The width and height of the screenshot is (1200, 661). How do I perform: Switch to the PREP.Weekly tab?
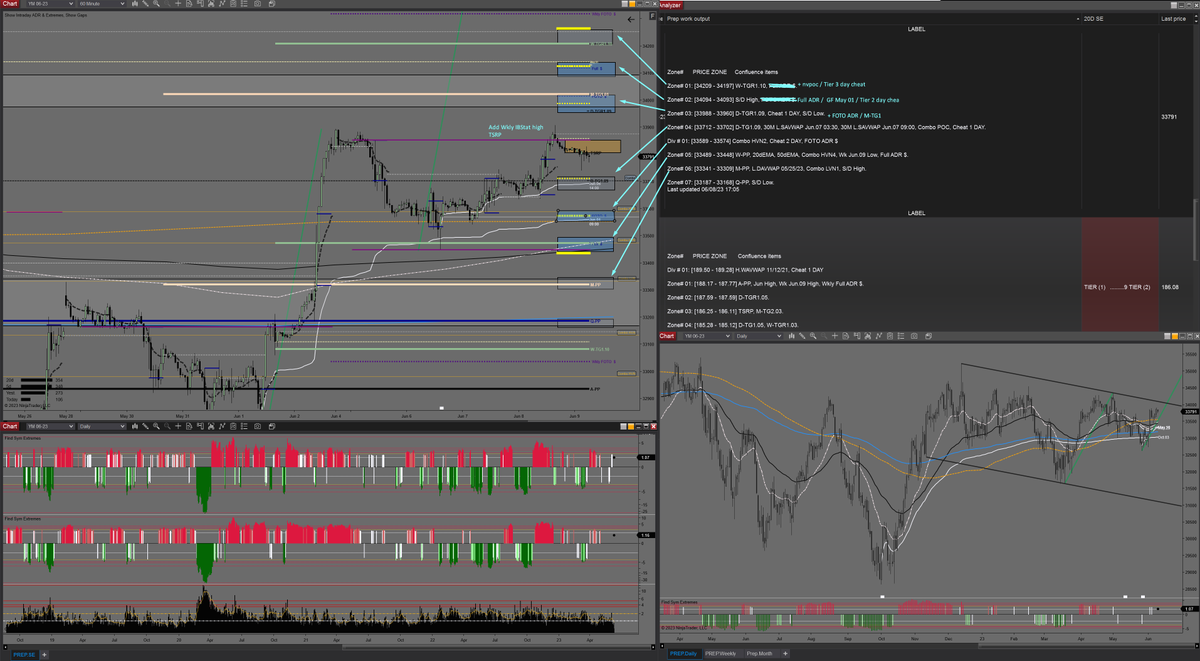(x=723, y=655)
